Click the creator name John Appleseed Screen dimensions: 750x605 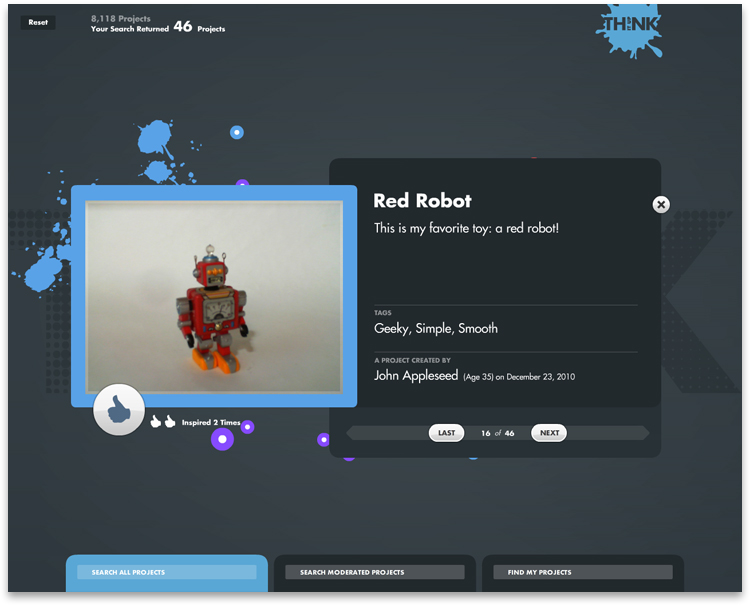[416, 376]
